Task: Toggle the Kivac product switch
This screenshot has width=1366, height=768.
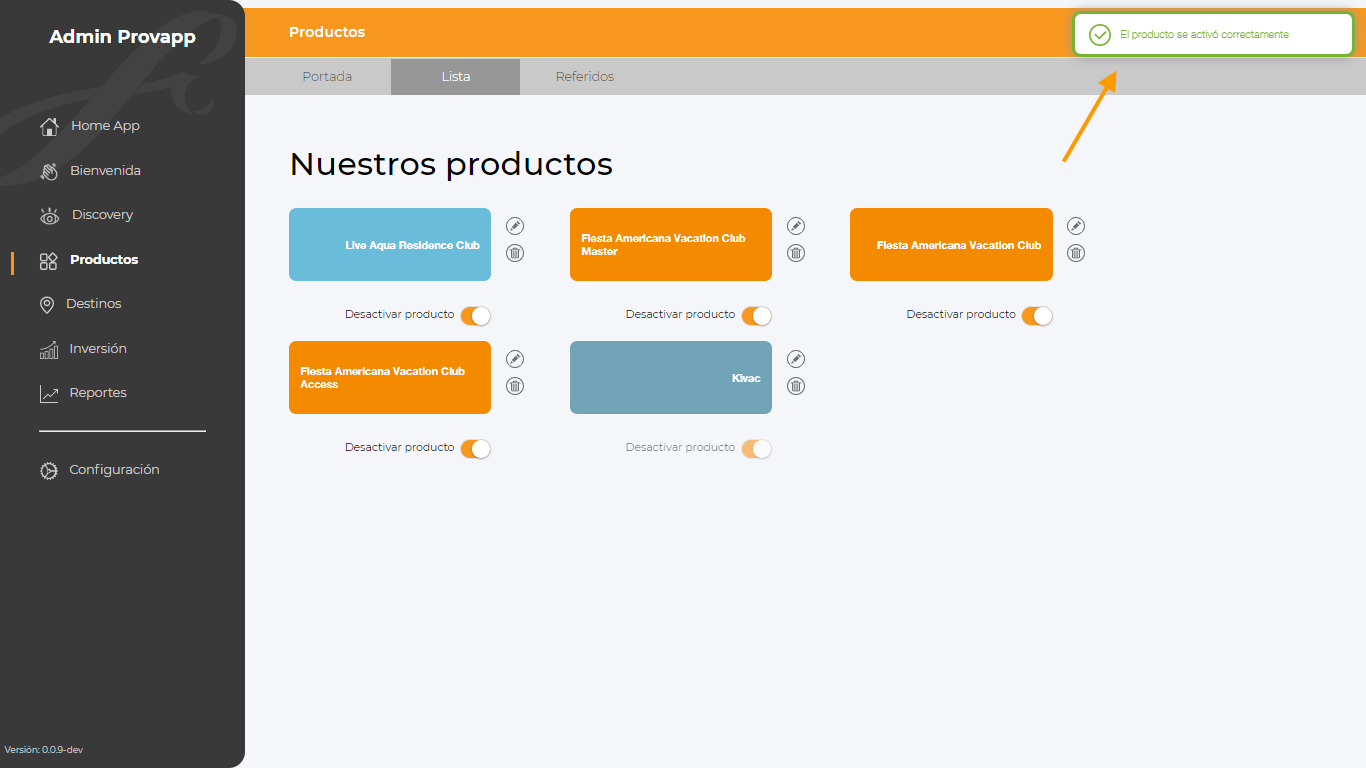Action: [757, 449]
